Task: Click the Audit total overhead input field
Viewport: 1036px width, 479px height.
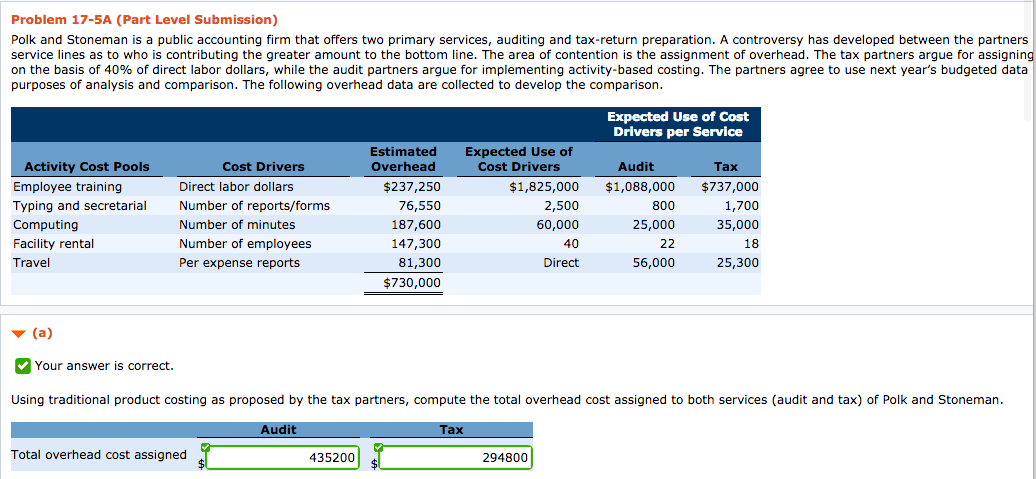Action: coord(284,458)
